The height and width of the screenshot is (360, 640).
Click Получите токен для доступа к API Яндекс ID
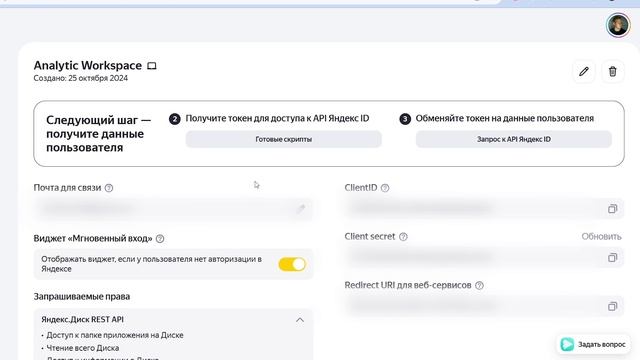pos(277,118)
